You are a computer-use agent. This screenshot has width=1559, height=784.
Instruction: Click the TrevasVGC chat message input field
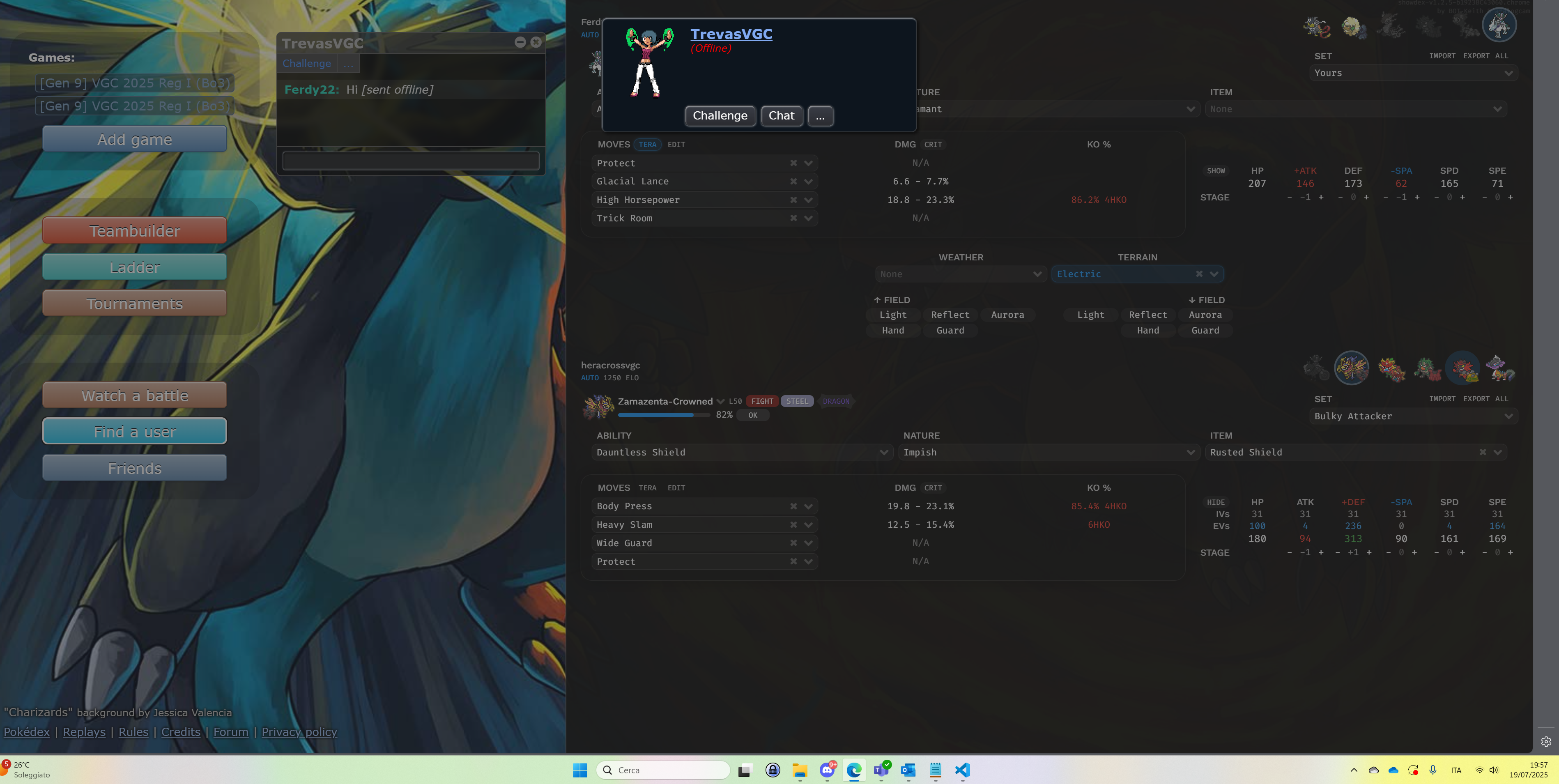tap(410, 161)
